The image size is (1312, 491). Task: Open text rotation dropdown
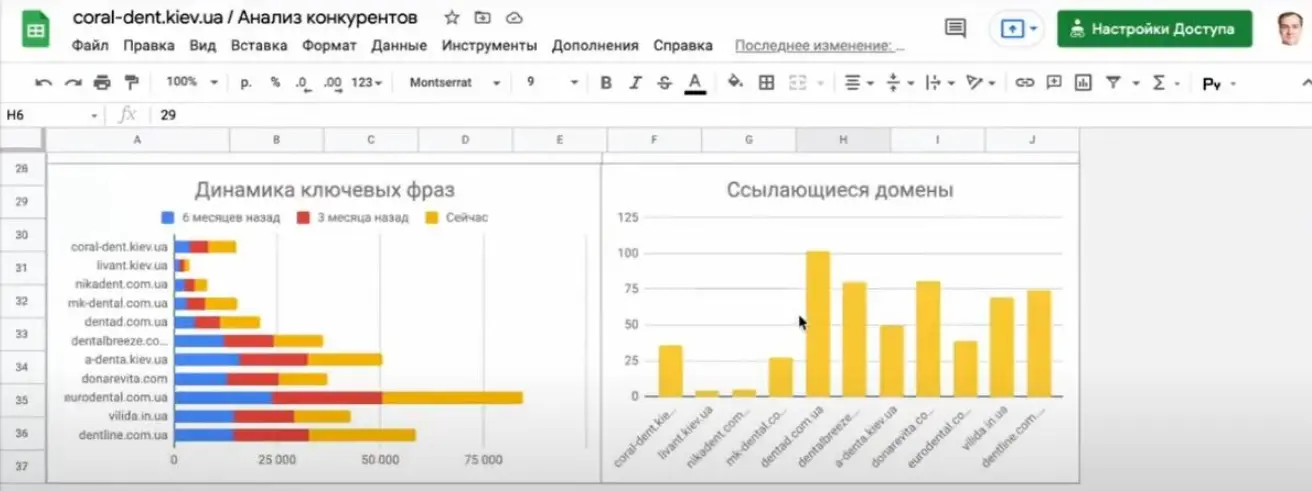tap(981, 83)
